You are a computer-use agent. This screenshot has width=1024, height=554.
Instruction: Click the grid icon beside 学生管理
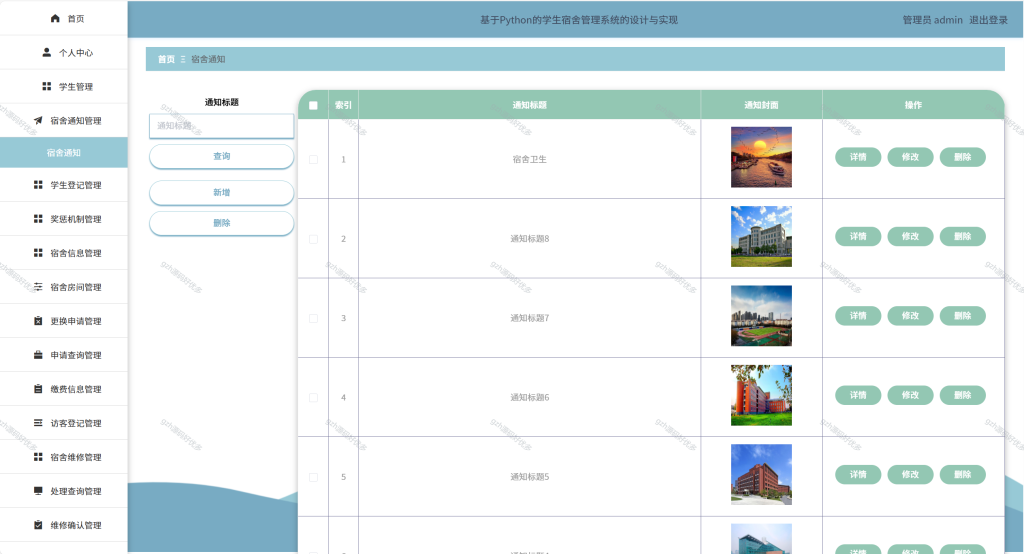coord(46,86)
